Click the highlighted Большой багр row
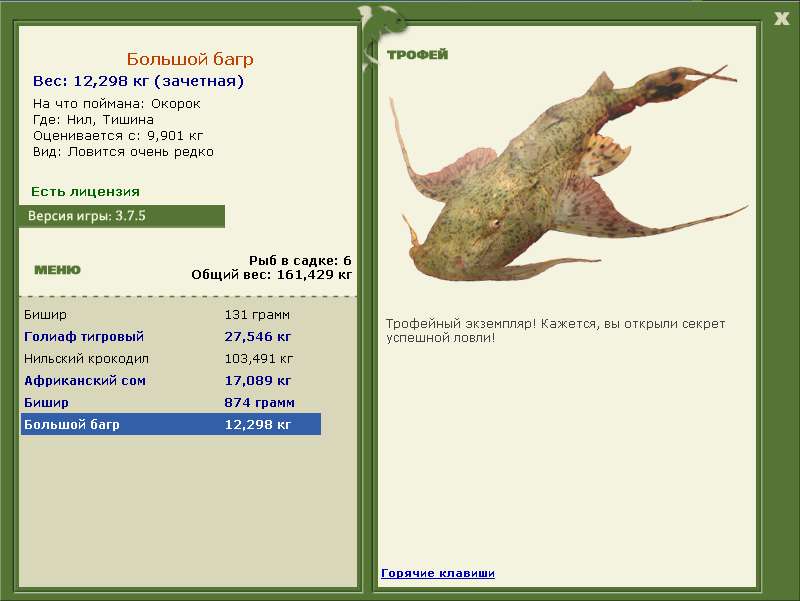The width and height of the screenshot is (800, 601). (x=170, y=425)
